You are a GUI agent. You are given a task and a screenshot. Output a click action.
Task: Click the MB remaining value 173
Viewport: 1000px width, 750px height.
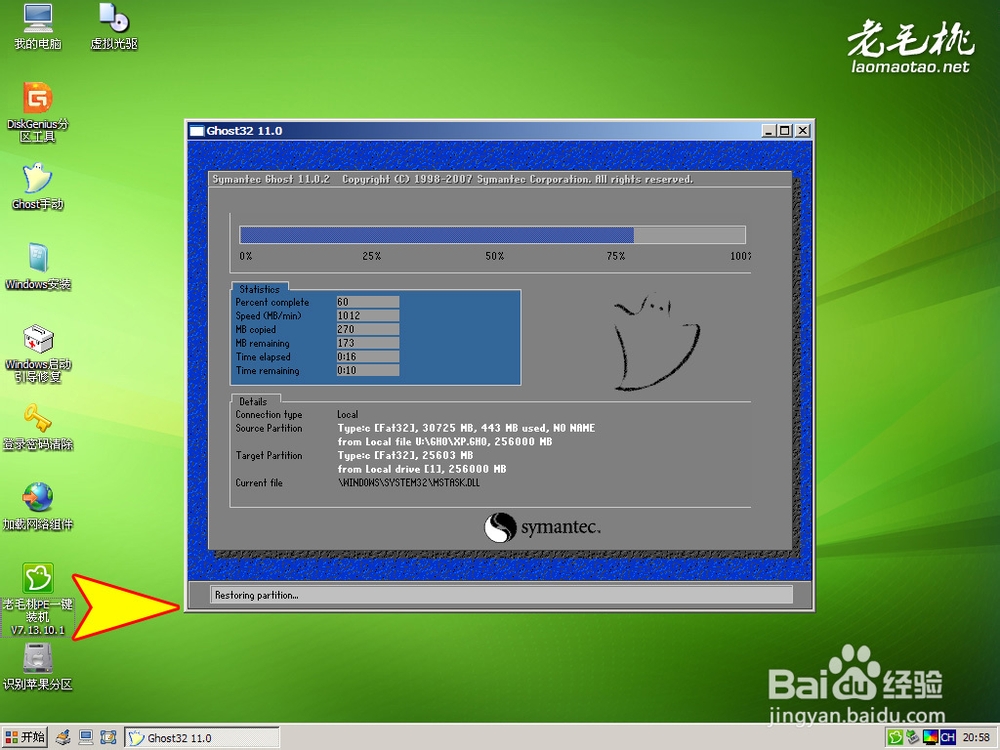click(x=368, y=343)
